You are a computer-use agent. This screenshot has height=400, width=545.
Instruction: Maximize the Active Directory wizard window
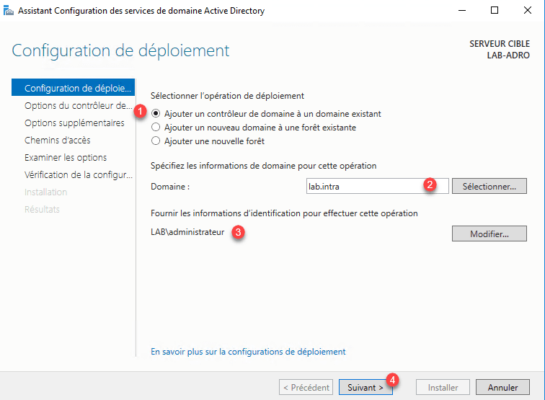click(x=494, y=10)
